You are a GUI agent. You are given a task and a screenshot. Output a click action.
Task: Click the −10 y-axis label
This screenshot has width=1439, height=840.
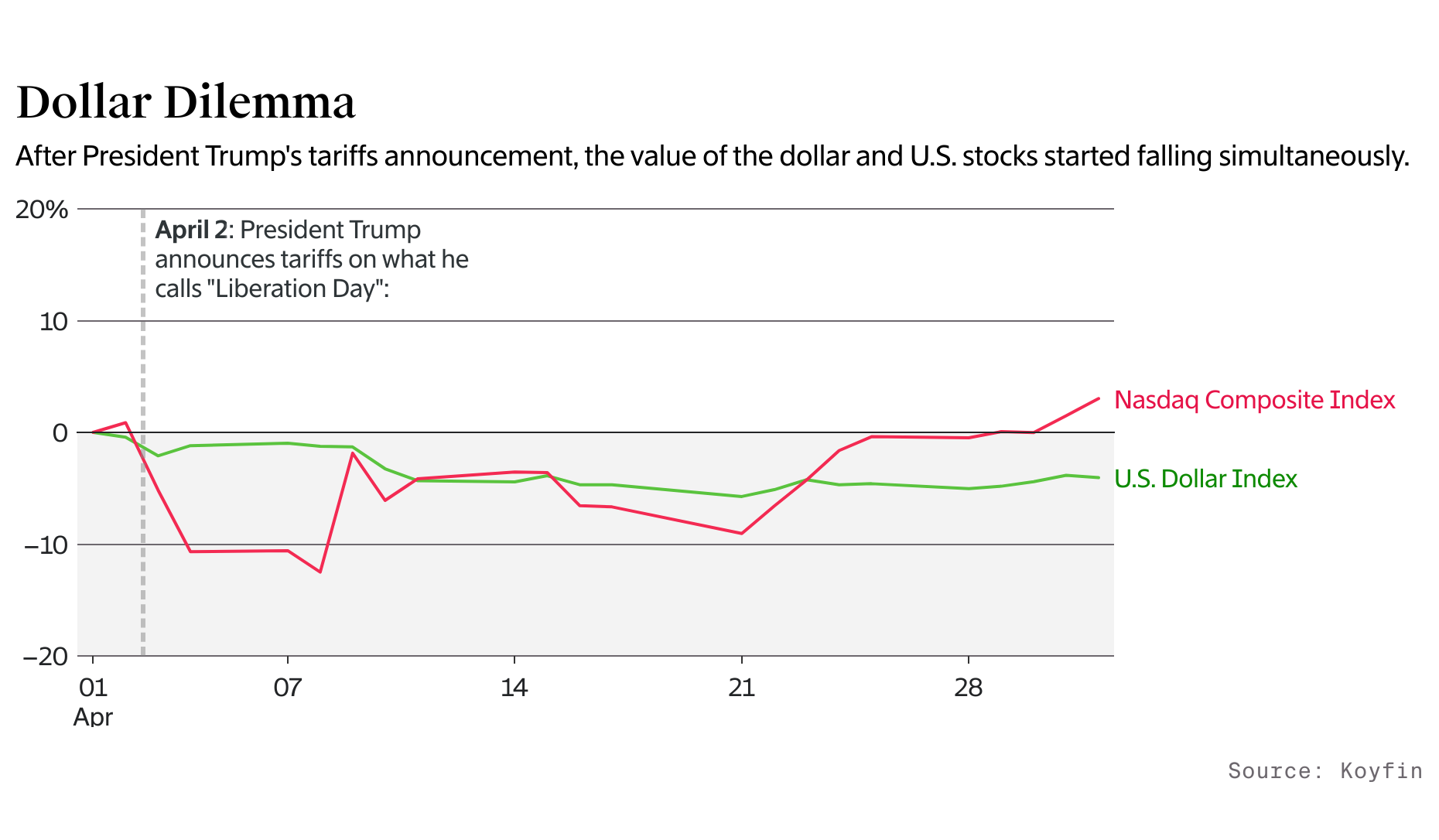[46, 545]
